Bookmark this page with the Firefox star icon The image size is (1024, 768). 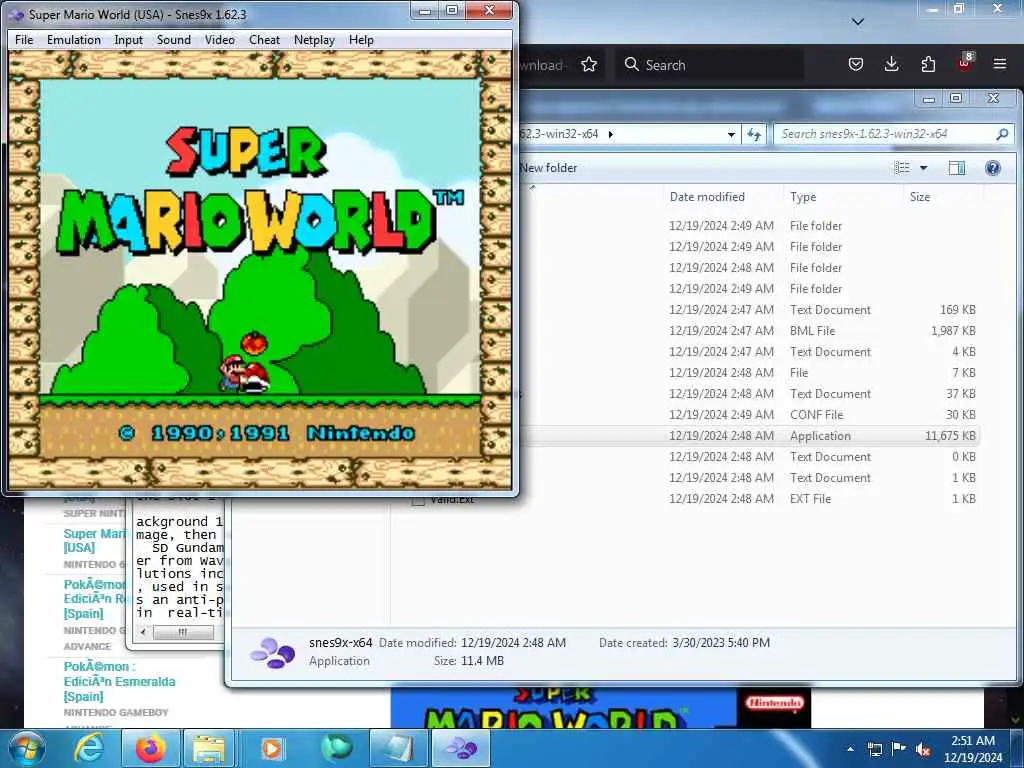tap(589, 65)
